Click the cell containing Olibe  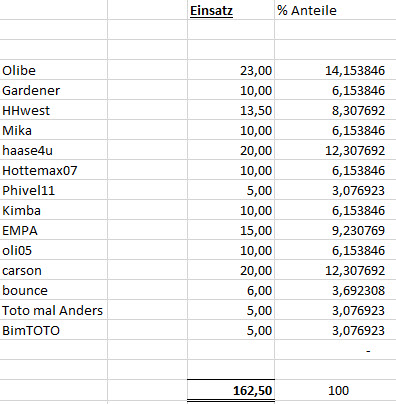click(54, 70)
